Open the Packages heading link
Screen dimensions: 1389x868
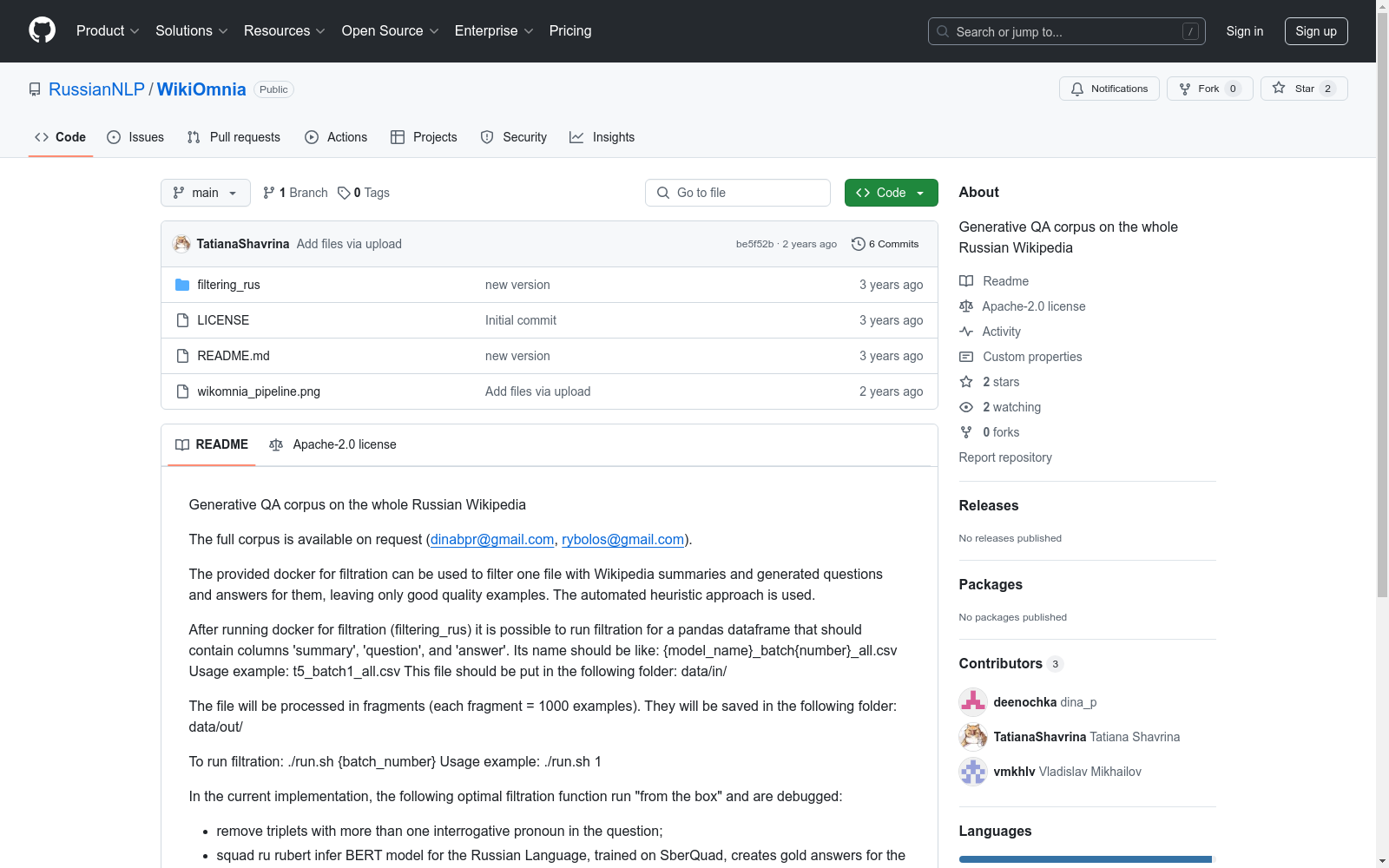point(991,584)
